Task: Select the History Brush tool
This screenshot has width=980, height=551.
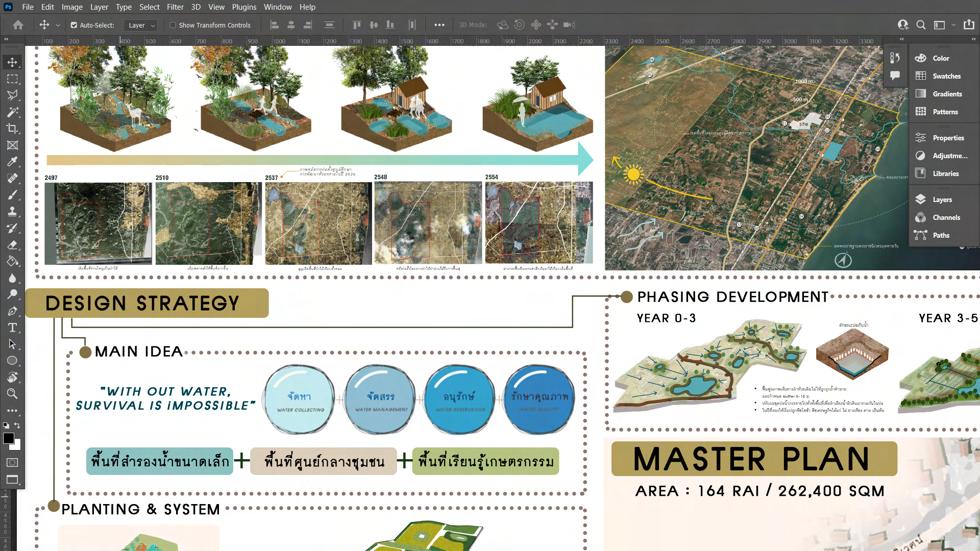Action: coord(12,228)
